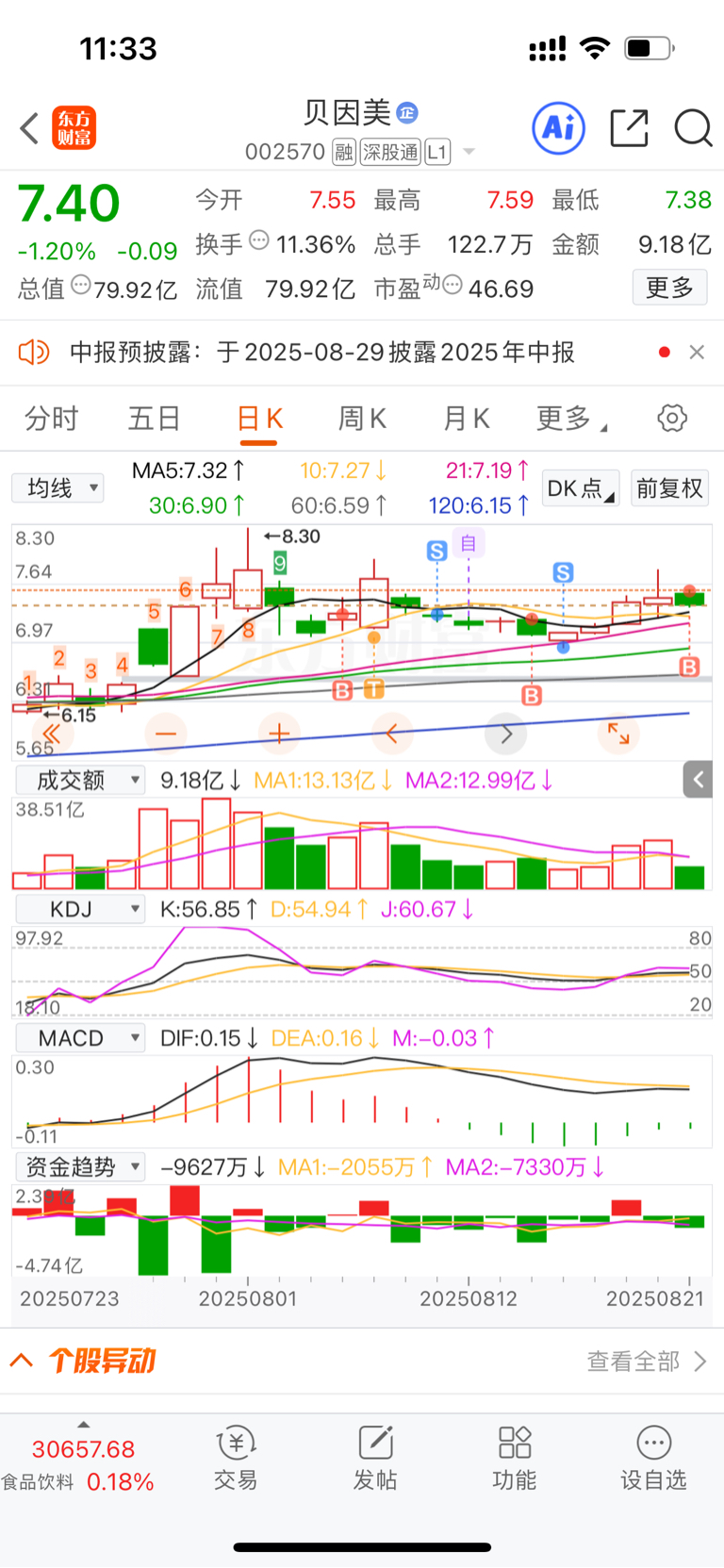This screenshot has width=724, height=1568.
Task: Open the MACD indicator dropdown
Action: [80, 1038]
